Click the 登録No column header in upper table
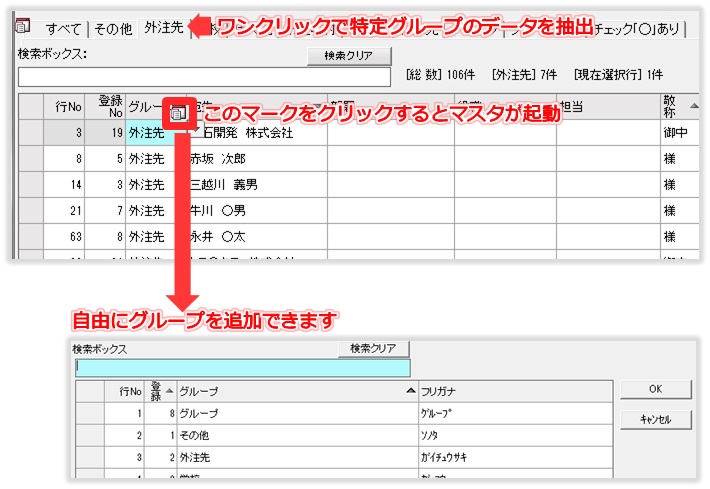This screenshot has width=710, height=489. pos(106,106)
